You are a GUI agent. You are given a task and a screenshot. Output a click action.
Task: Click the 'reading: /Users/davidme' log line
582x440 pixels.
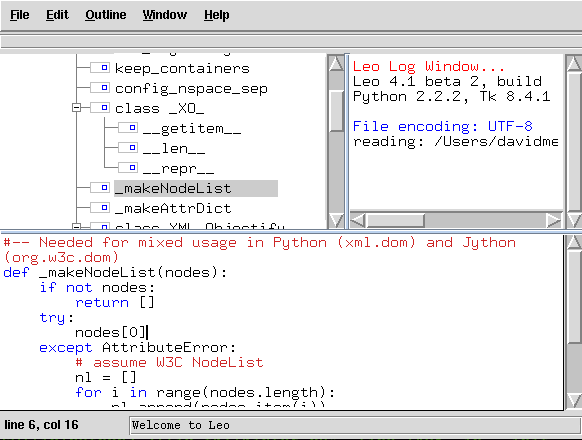pos(455,141)
